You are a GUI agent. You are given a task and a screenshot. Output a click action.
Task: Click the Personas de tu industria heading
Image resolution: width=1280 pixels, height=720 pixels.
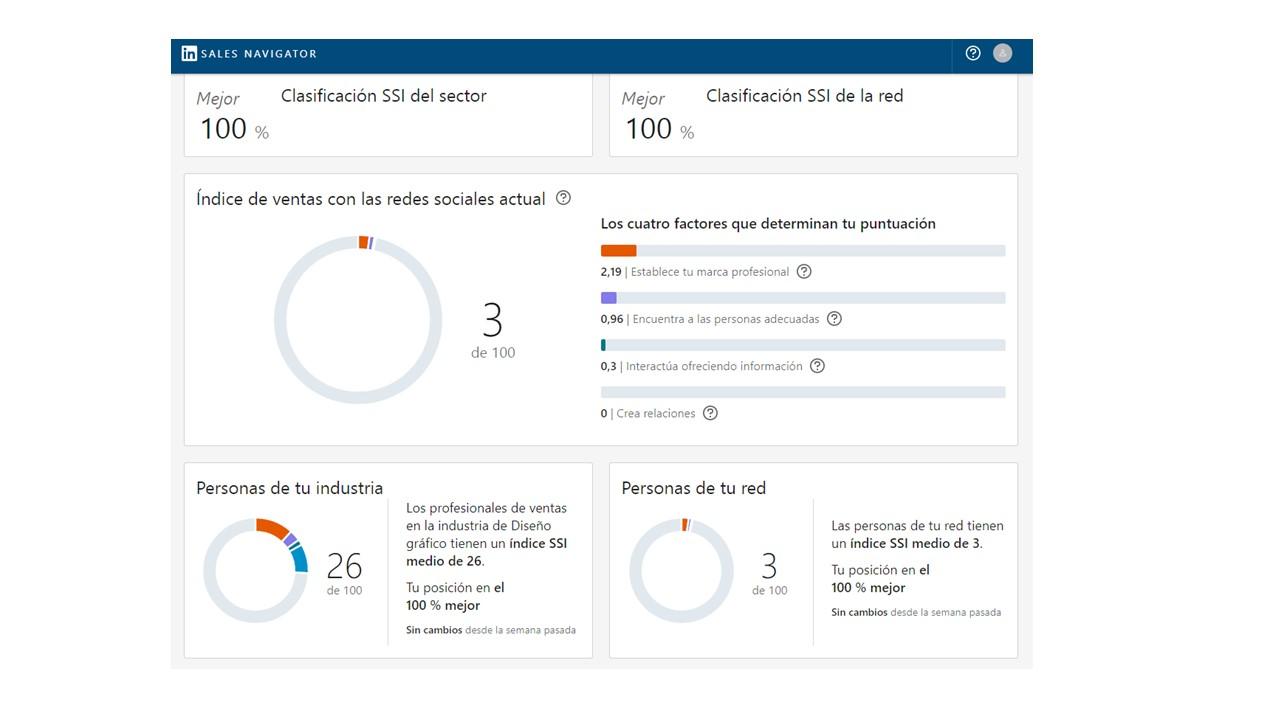tap(290, 488)
